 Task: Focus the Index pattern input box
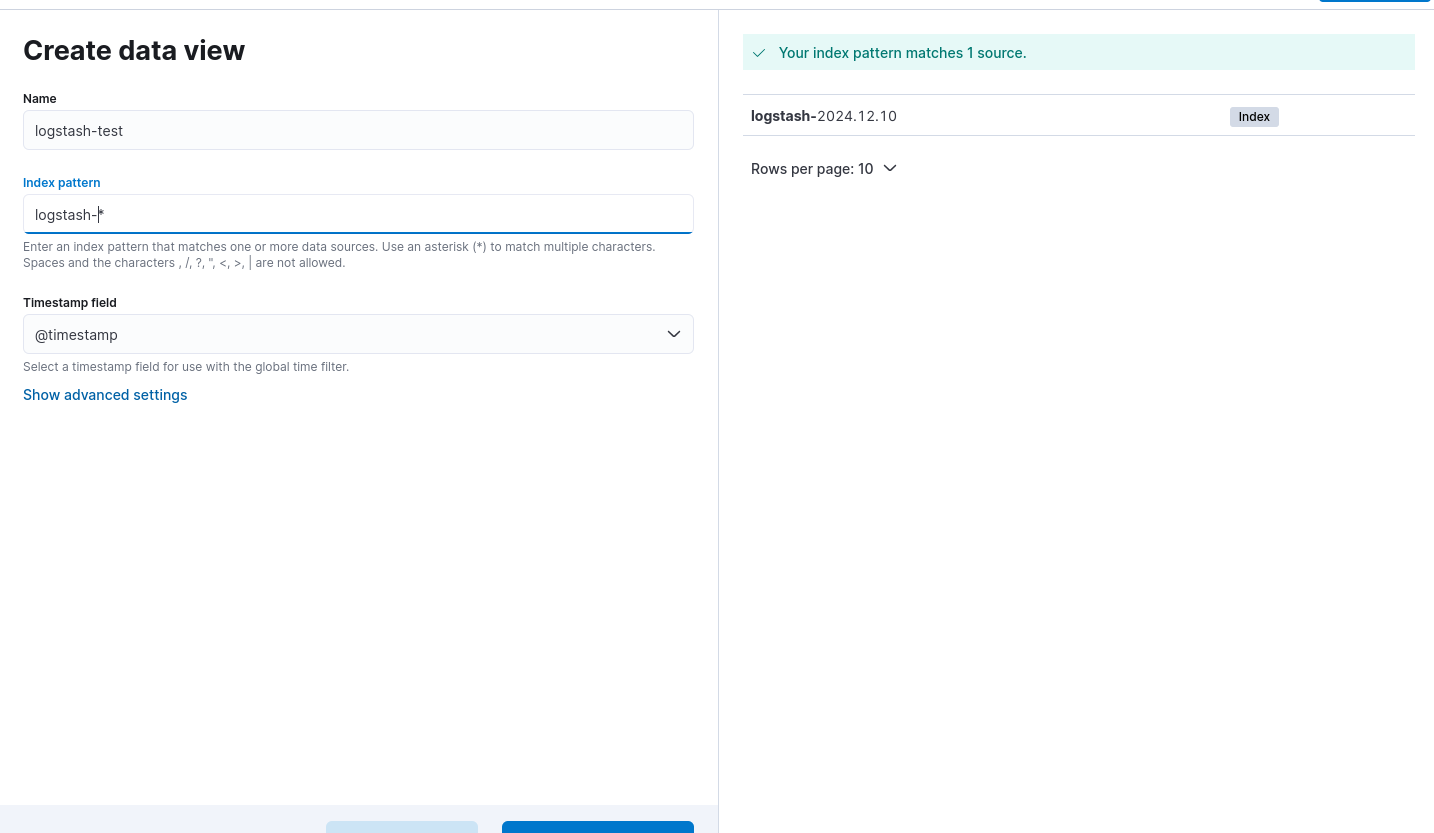tap(357, 214)
